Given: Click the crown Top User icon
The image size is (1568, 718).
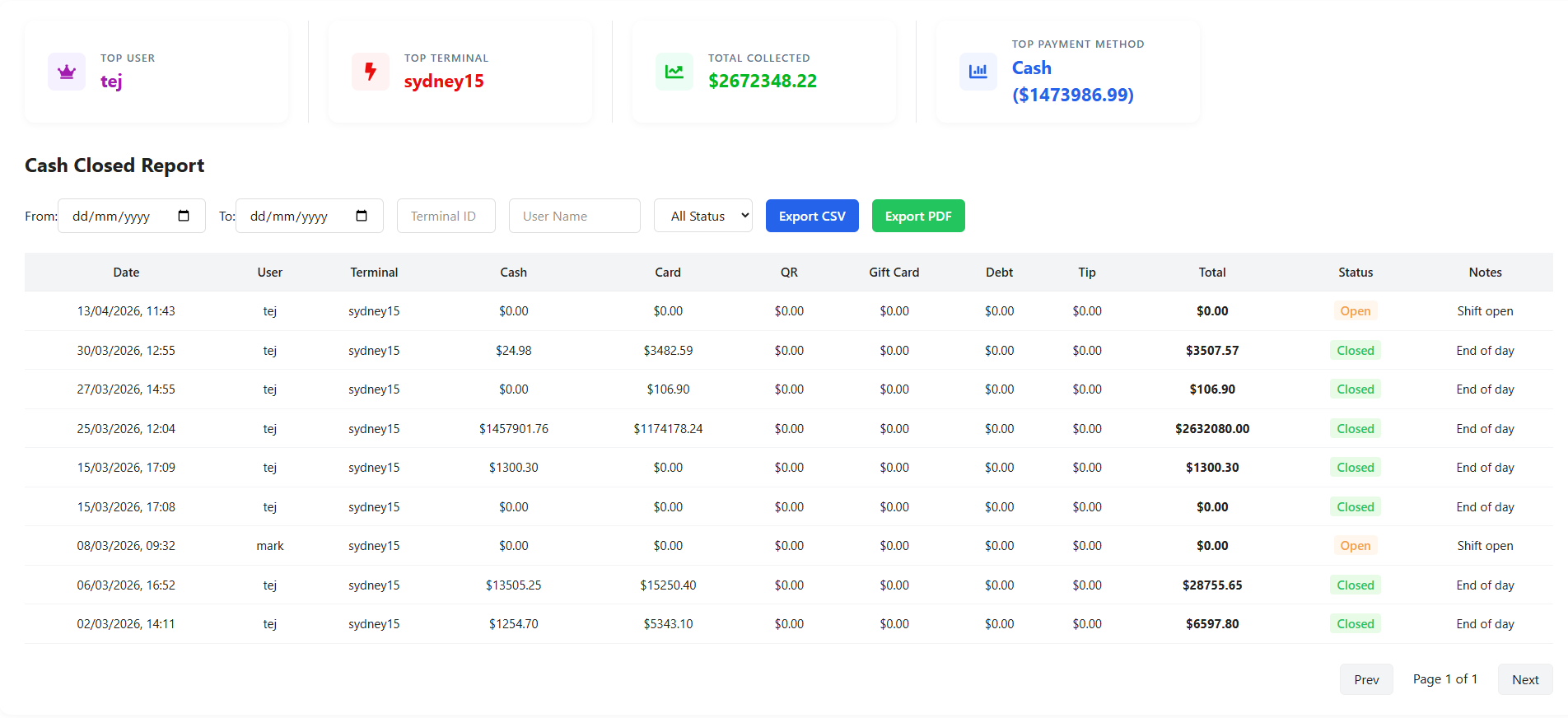Looking at the screenshot, I should click(67, 72).
